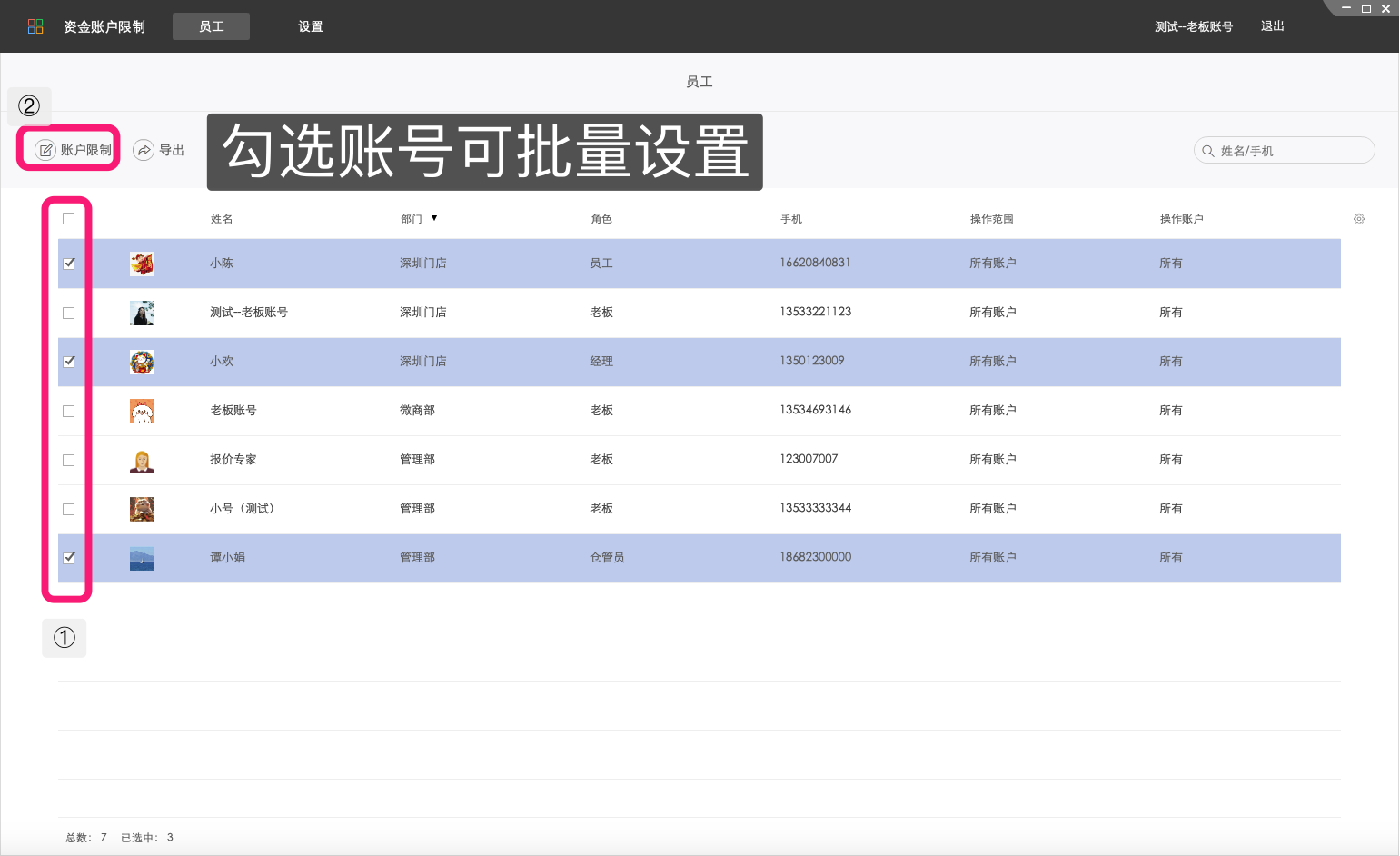Click the 手机 column header
Screen dimensions: 1400x856
(x=791, y=219)
